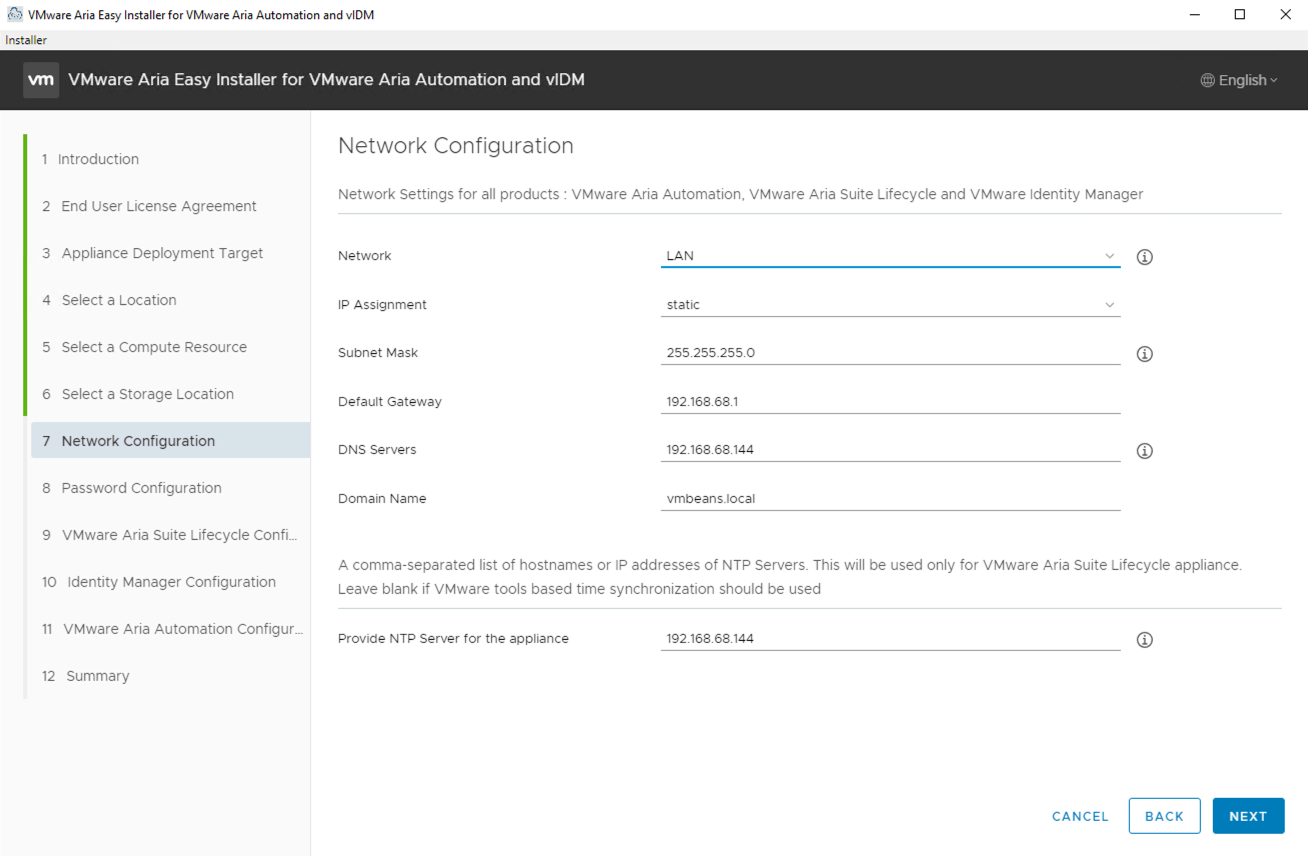Click the 'IP Assignment' label

382,305
